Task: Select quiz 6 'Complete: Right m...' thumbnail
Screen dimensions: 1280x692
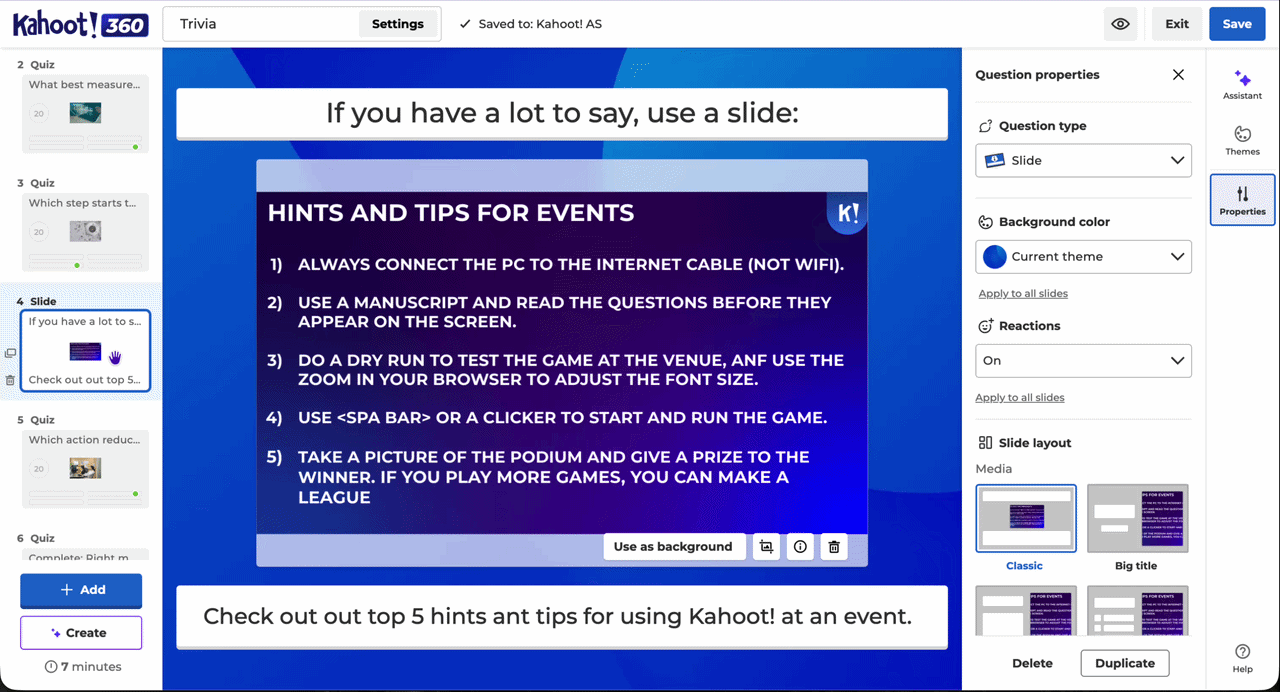Action: click(x=85, y=554)
